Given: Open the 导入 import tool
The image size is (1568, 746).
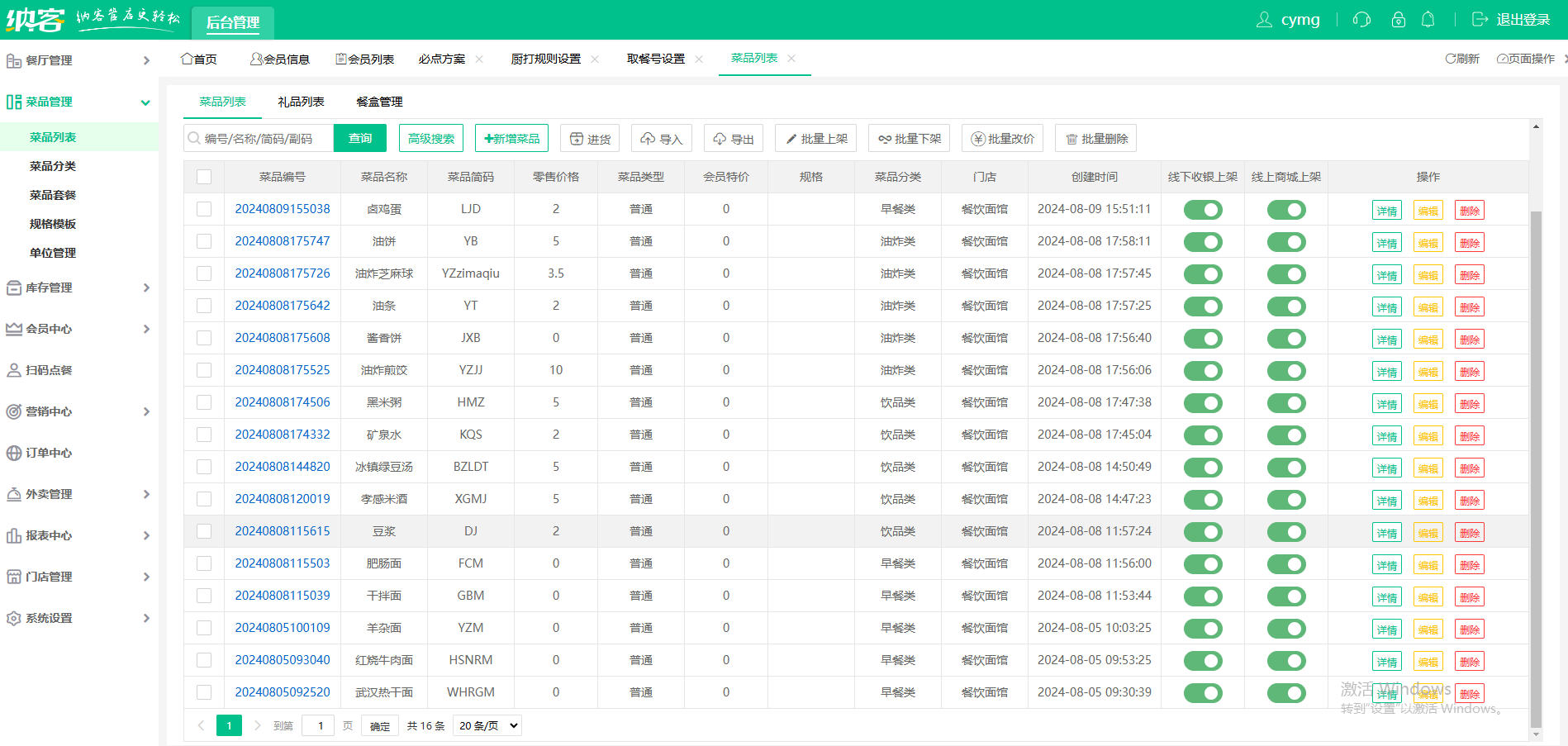Looking at the screenshot, I should coord(661,138).
